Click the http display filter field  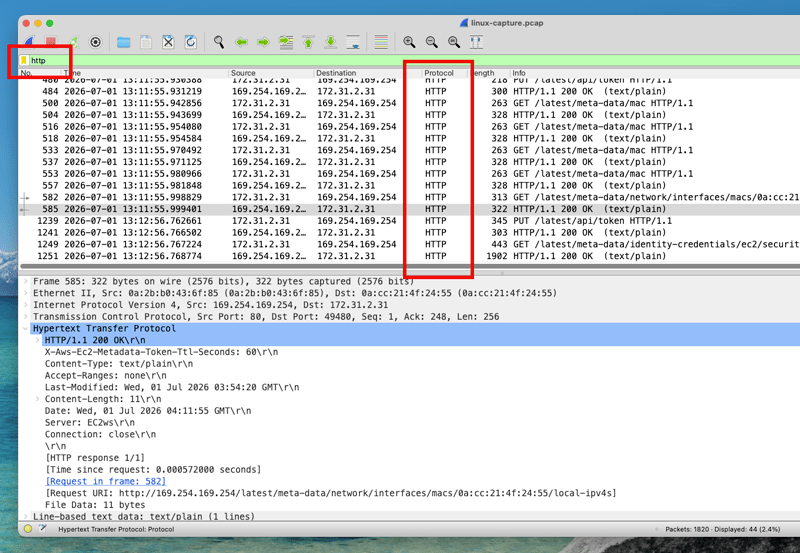click(408, 60)
